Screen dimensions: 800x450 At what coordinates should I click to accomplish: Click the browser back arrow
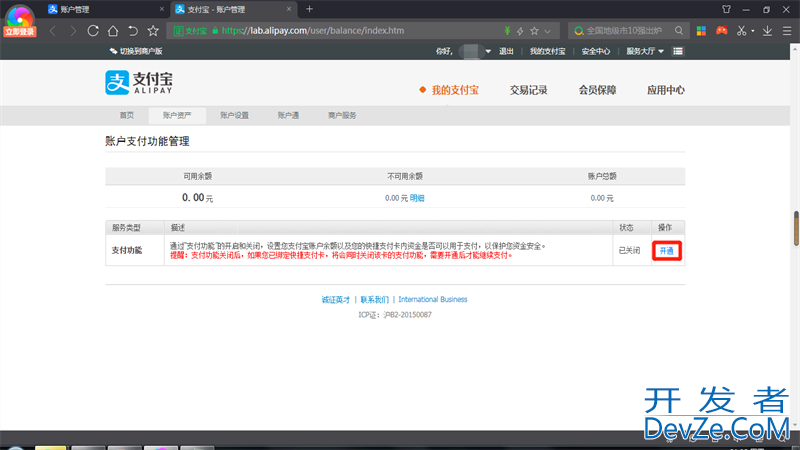53,31
